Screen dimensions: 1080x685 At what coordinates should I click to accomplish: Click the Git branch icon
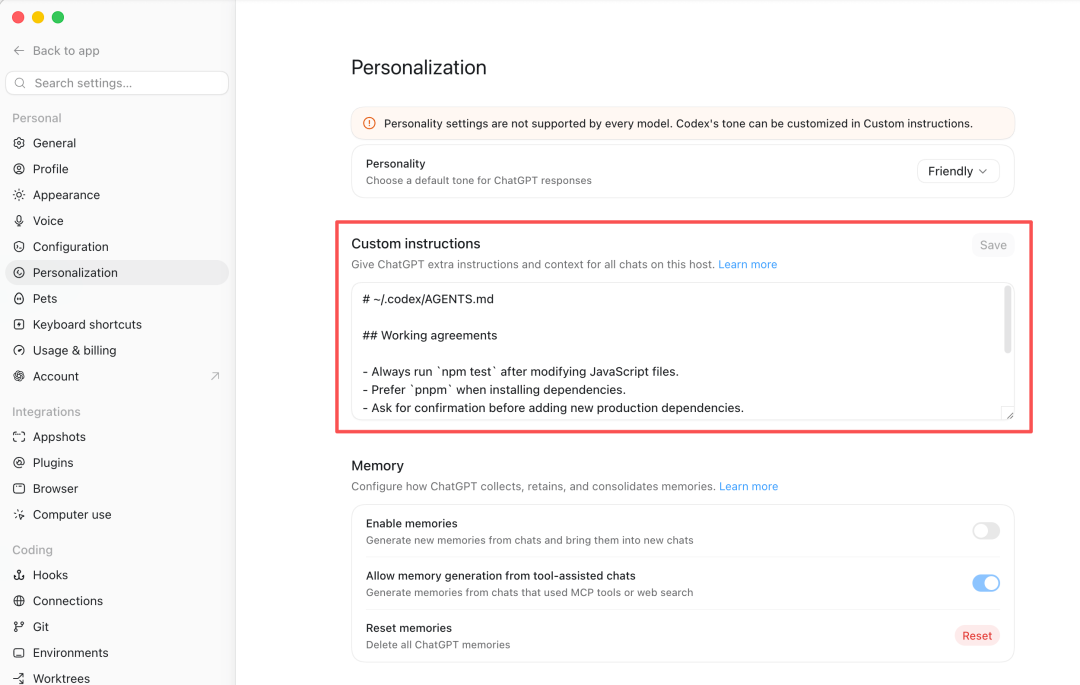coord(19,626)
